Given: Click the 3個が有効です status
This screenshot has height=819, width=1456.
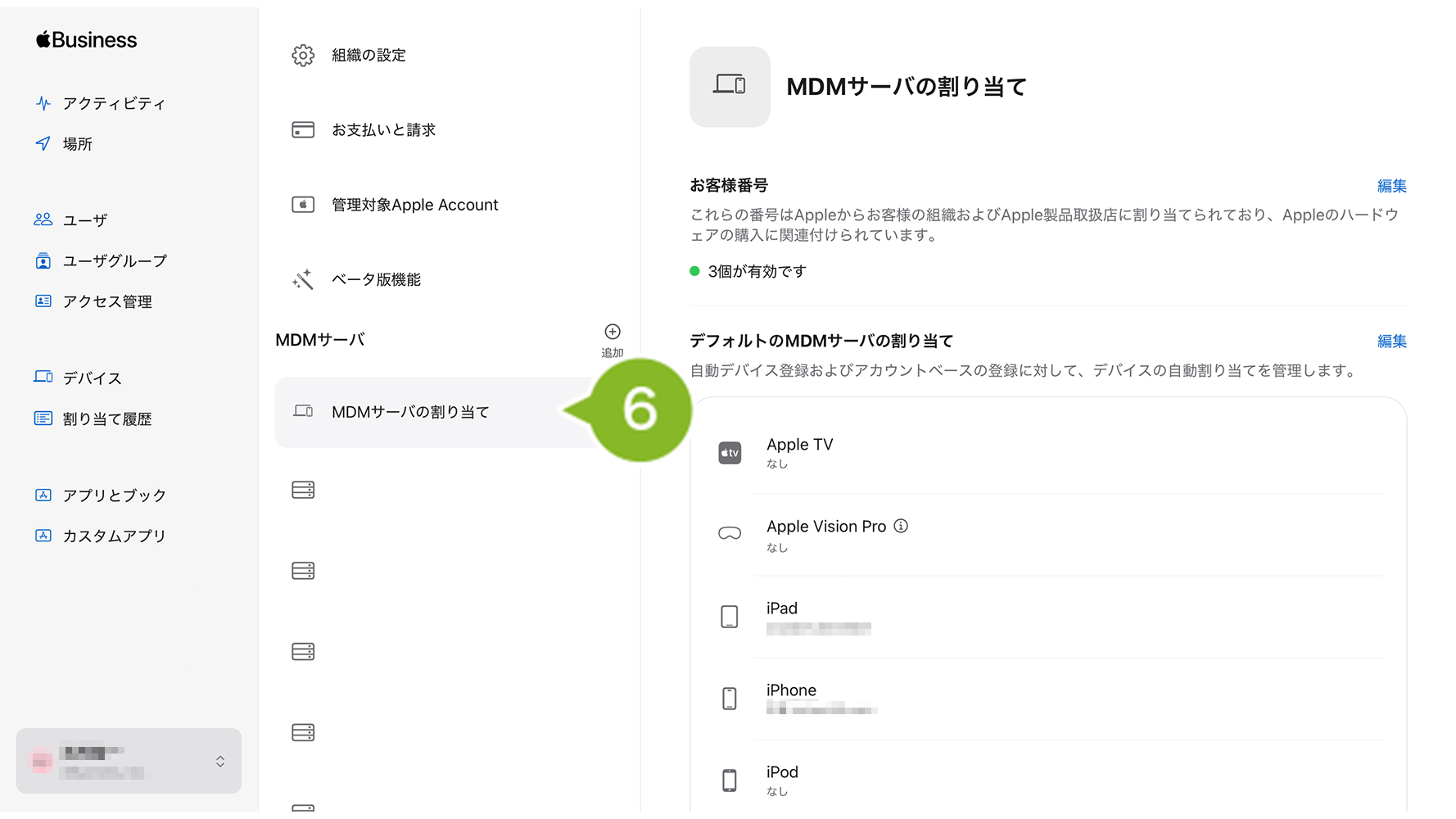Looking at the screenshot, I should [x=748, y=271].
